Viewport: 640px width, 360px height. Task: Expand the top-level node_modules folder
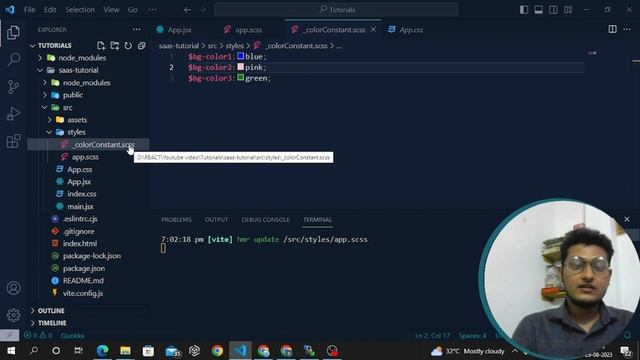[x=40, y=58]
